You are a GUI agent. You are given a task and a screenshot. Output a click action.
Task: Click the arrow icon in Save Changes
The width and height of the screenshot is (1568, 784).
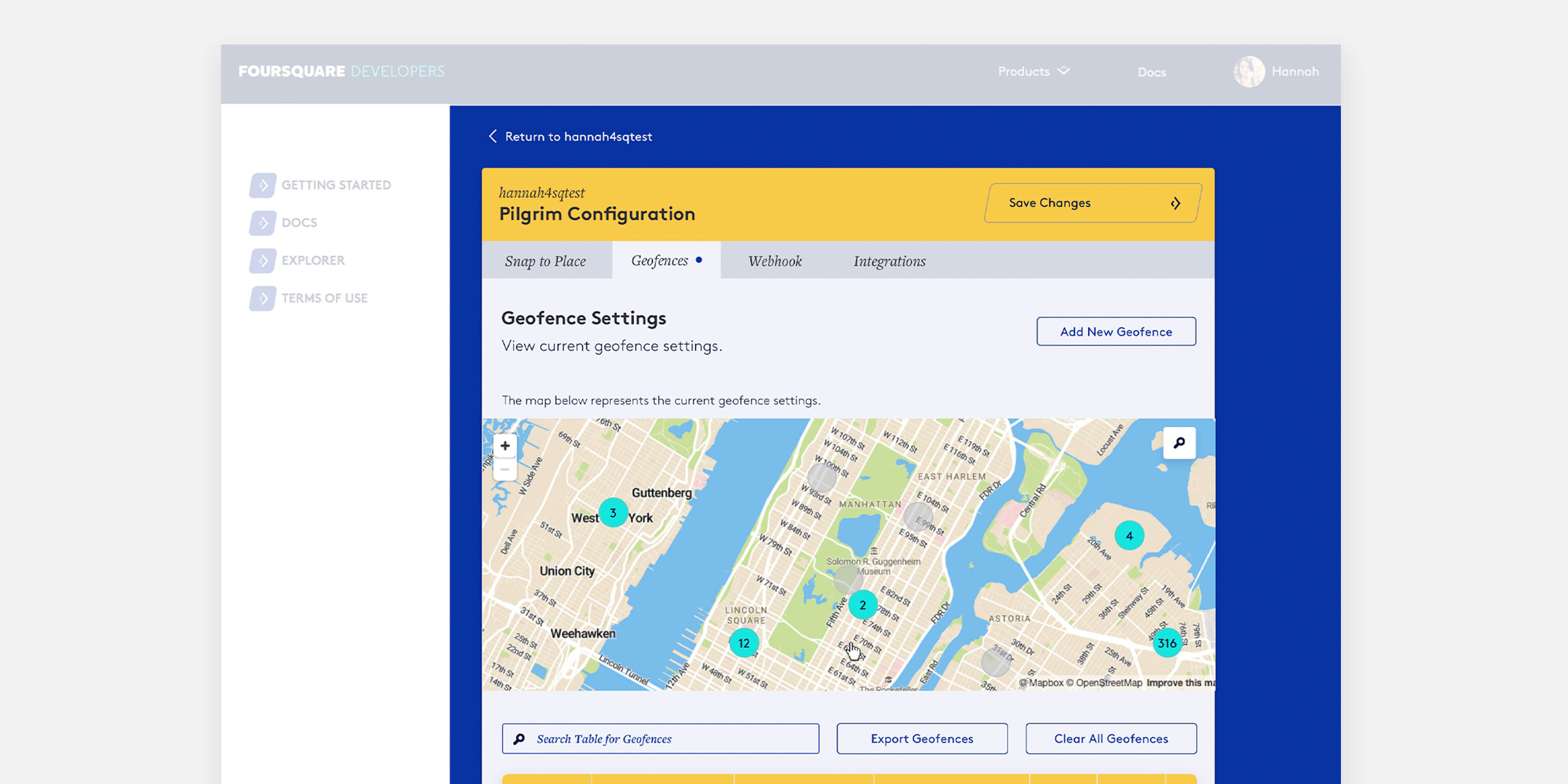click(x=1175, y=203)
